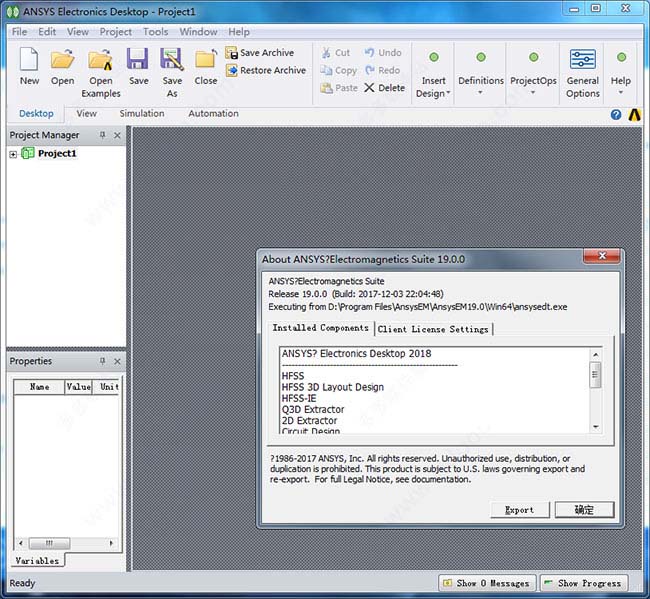Image resolution: width=650 pixels, height=599 pixels.
Task: Switch to the Desktop ribbon tab
Action: pos(36,114)
